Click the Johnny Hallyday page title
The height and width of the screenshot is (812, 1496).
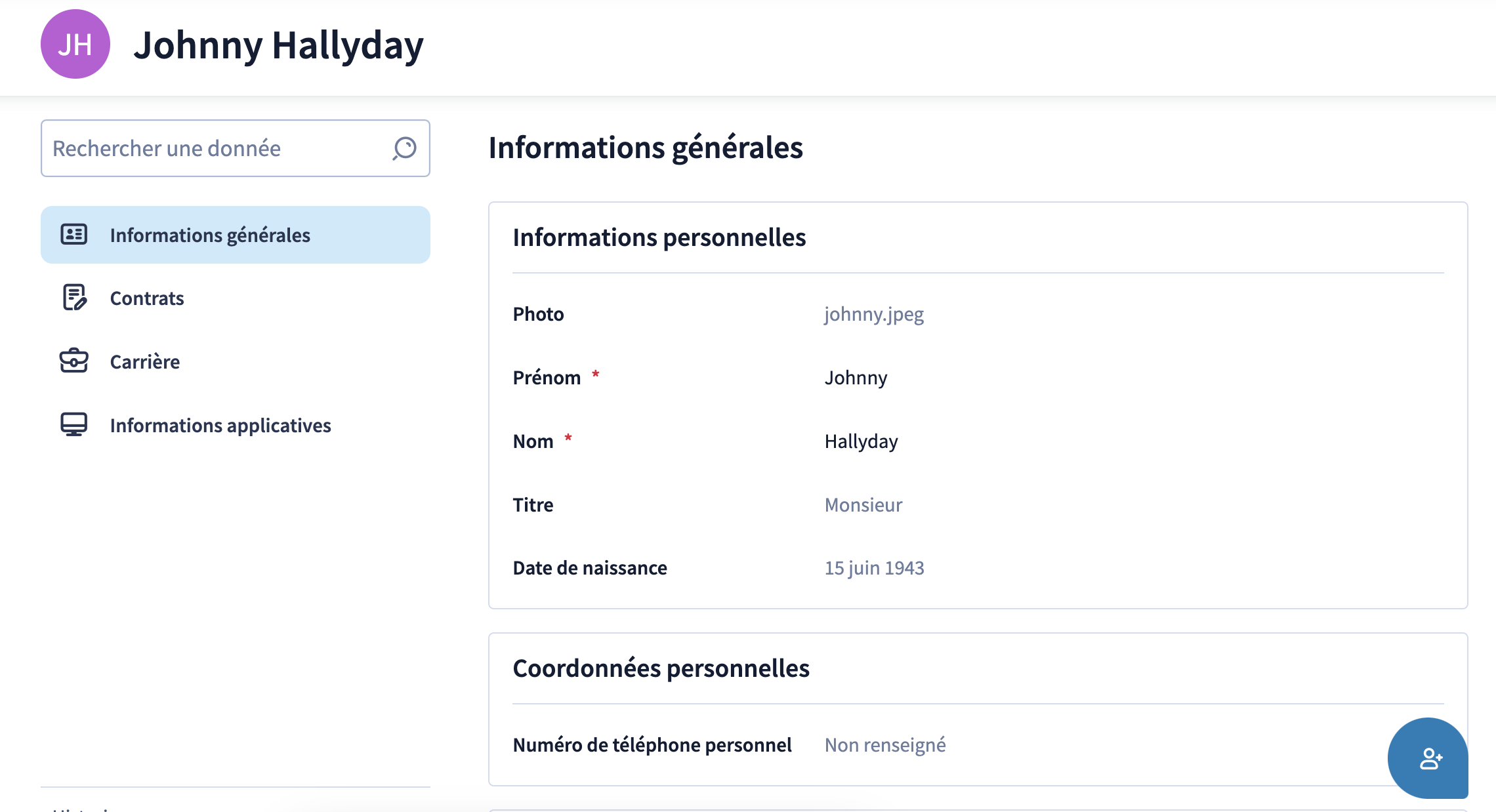tap(279, 45)
